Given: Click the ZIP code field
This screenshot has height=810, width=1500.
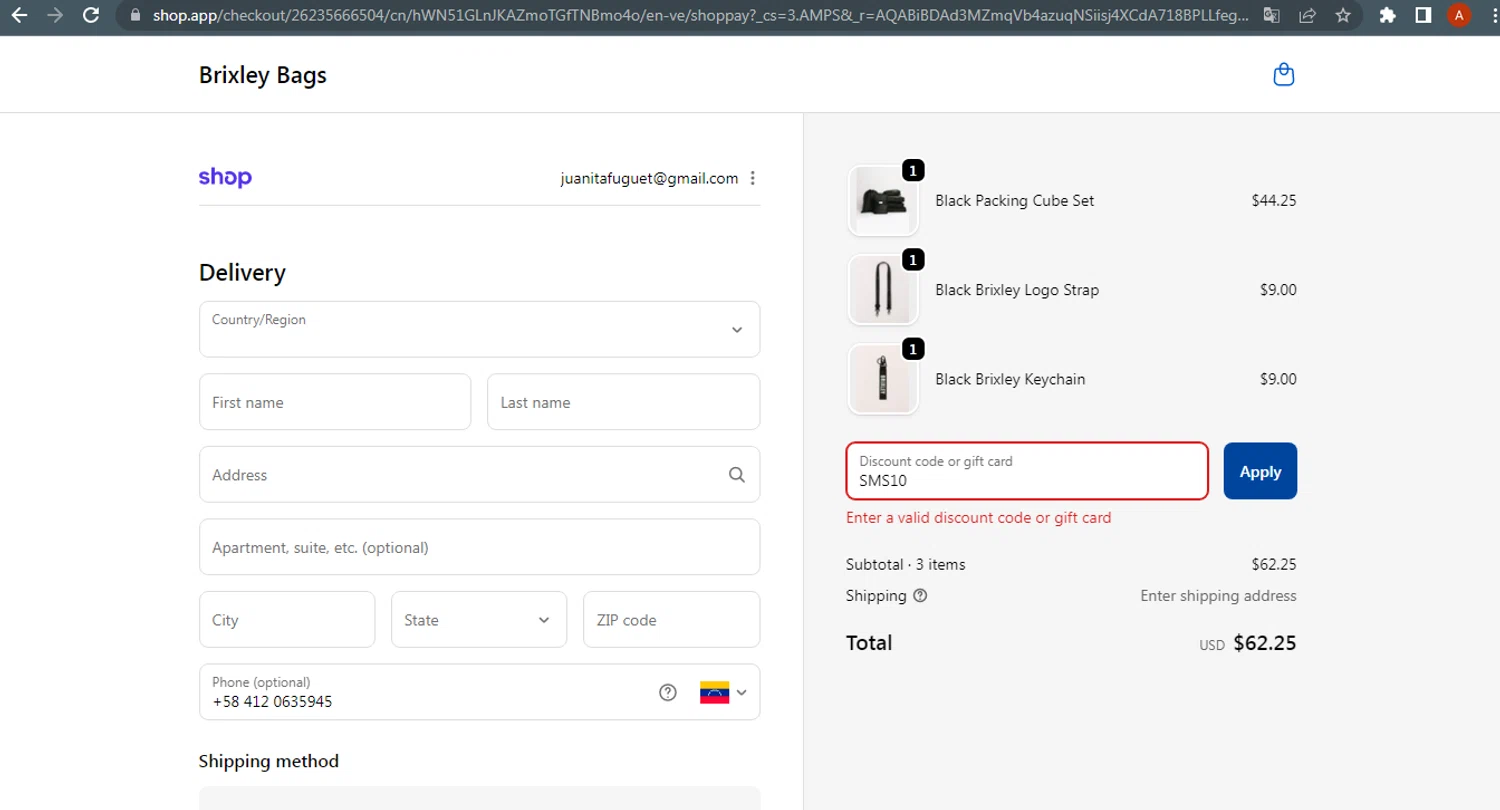Looking at the screenshot, I should (x=672, y=620).
